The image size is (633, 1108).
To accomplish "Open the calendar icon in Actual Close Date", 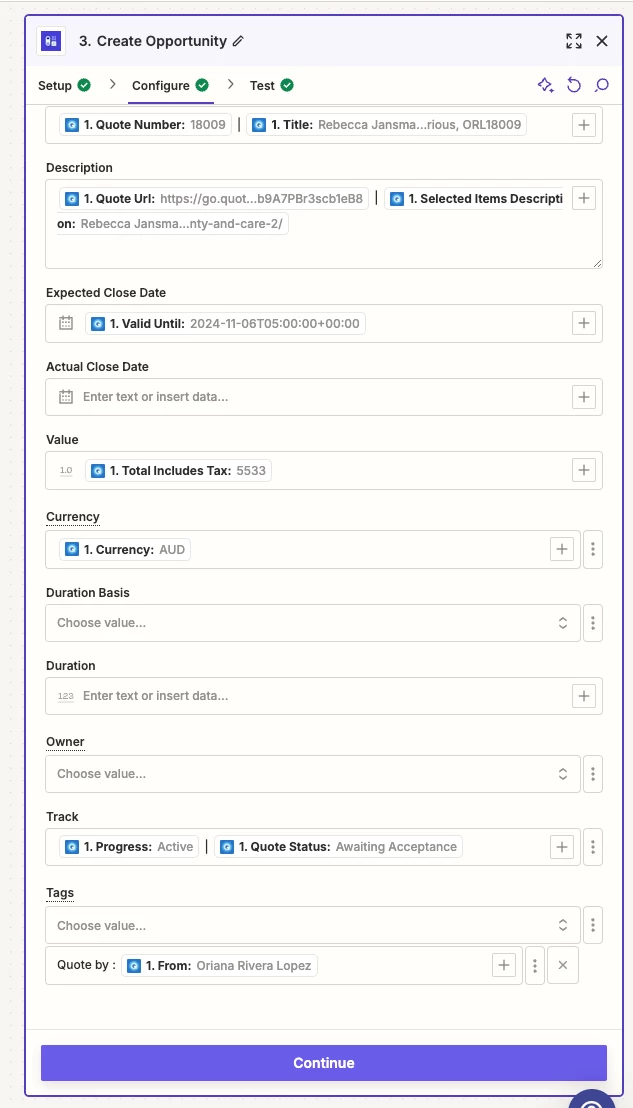I will point(66,396).
